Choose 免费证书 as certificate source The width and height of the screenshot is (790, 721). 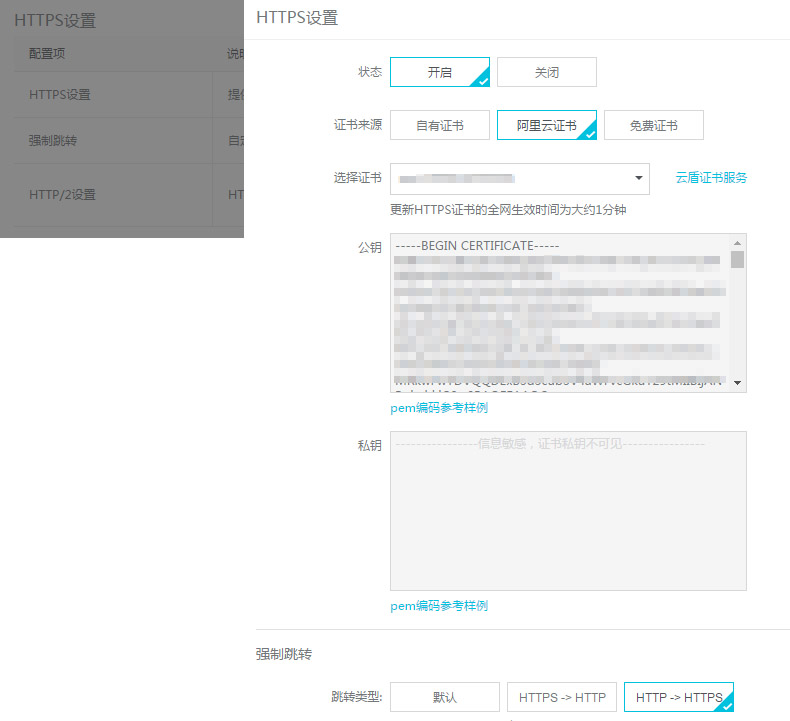653,126
